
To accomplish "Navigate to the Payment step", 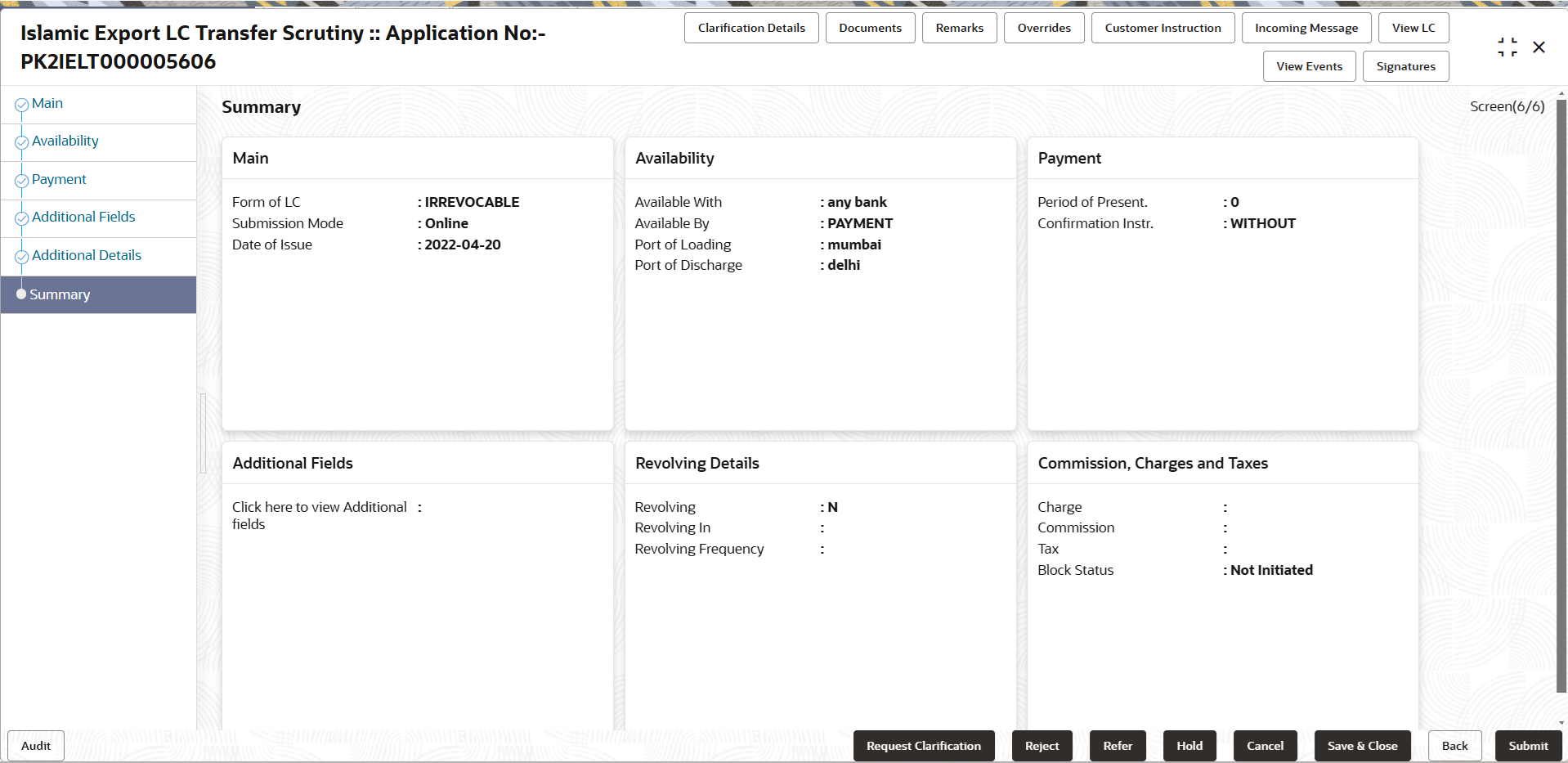I will 59,180.
